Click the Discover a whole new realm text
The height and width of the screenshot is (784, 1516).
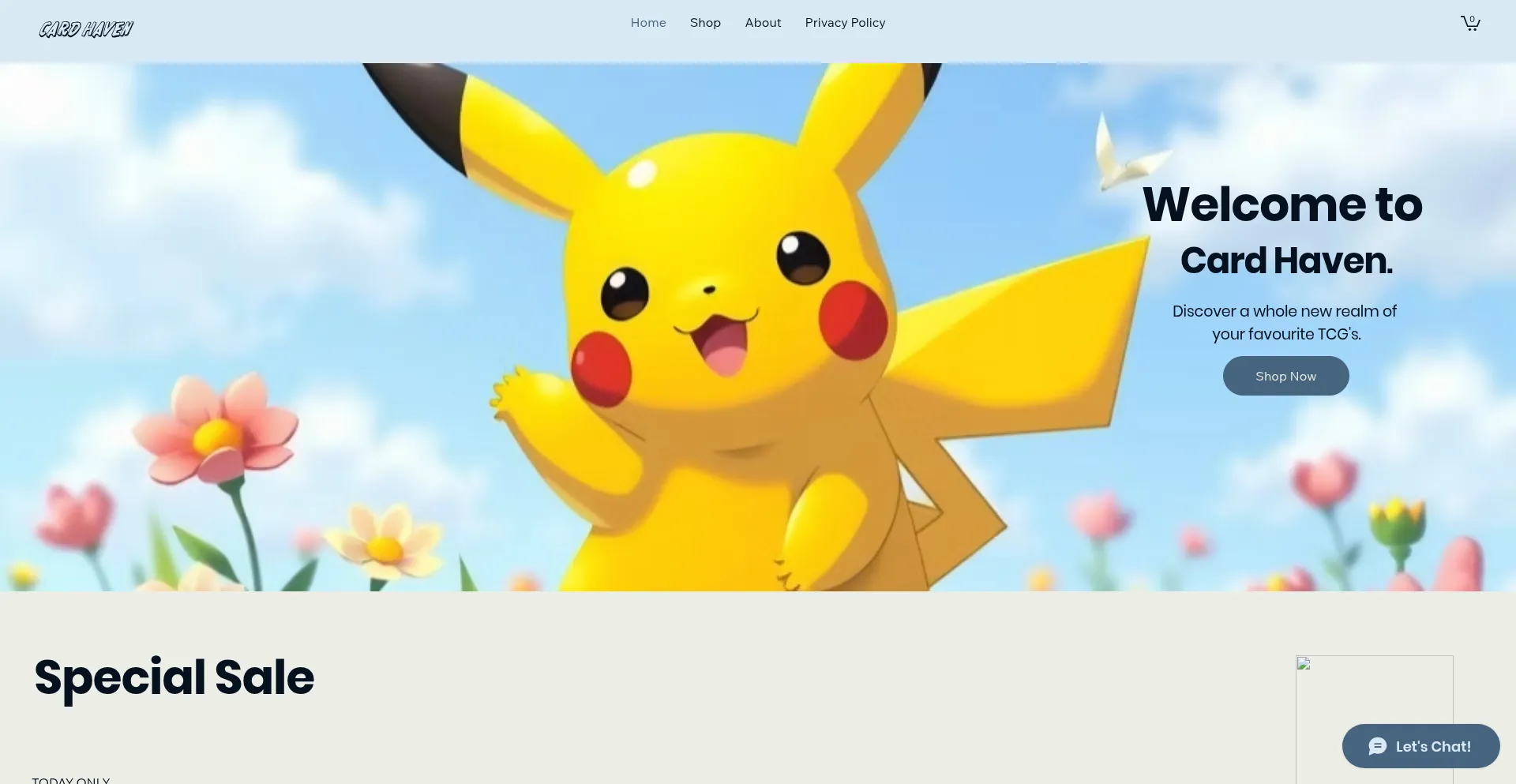(1285, 322)
